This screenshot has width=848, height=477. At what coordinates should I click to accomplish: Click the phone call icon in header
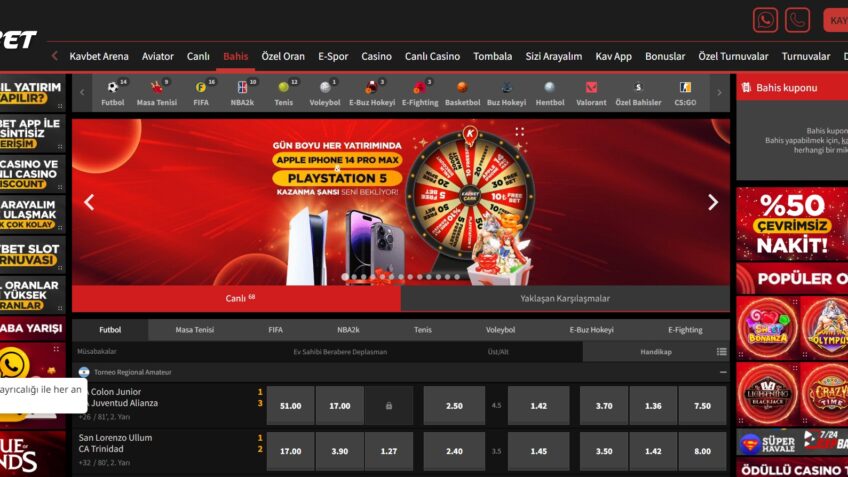click(797, 20)
